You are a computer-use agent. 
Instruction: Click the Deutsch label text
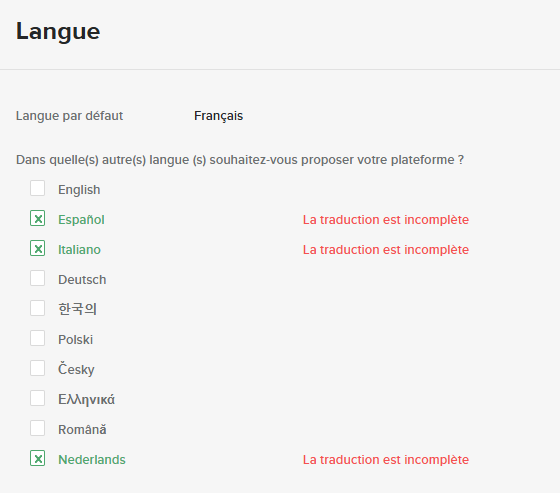82,280
